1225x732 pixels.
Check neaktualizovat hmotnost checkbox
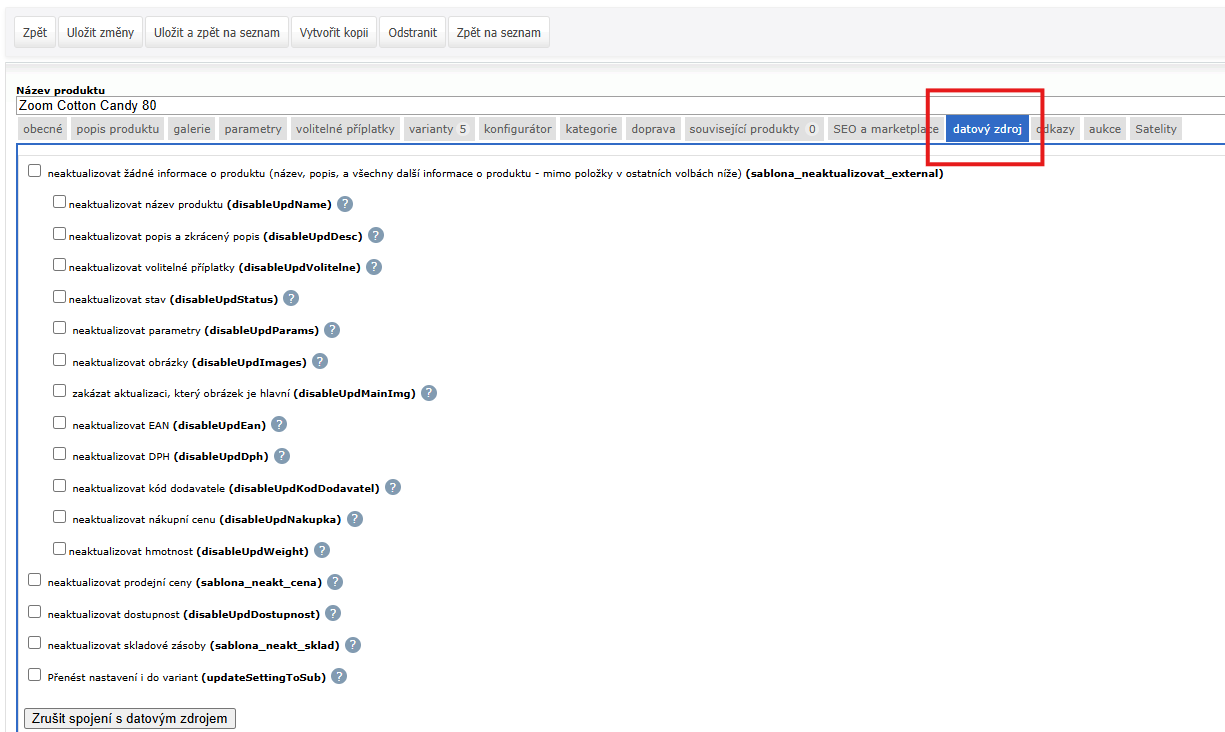[59, 548]
